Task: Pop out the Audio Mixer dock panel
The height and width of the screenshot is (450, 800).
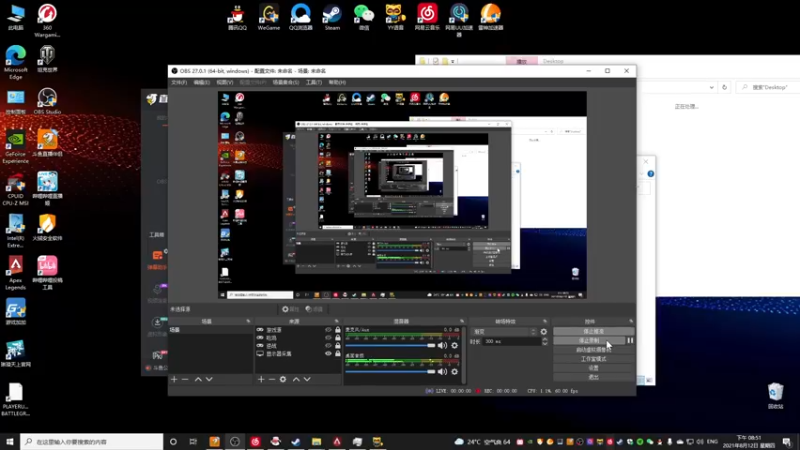Action: pos(462,321)
